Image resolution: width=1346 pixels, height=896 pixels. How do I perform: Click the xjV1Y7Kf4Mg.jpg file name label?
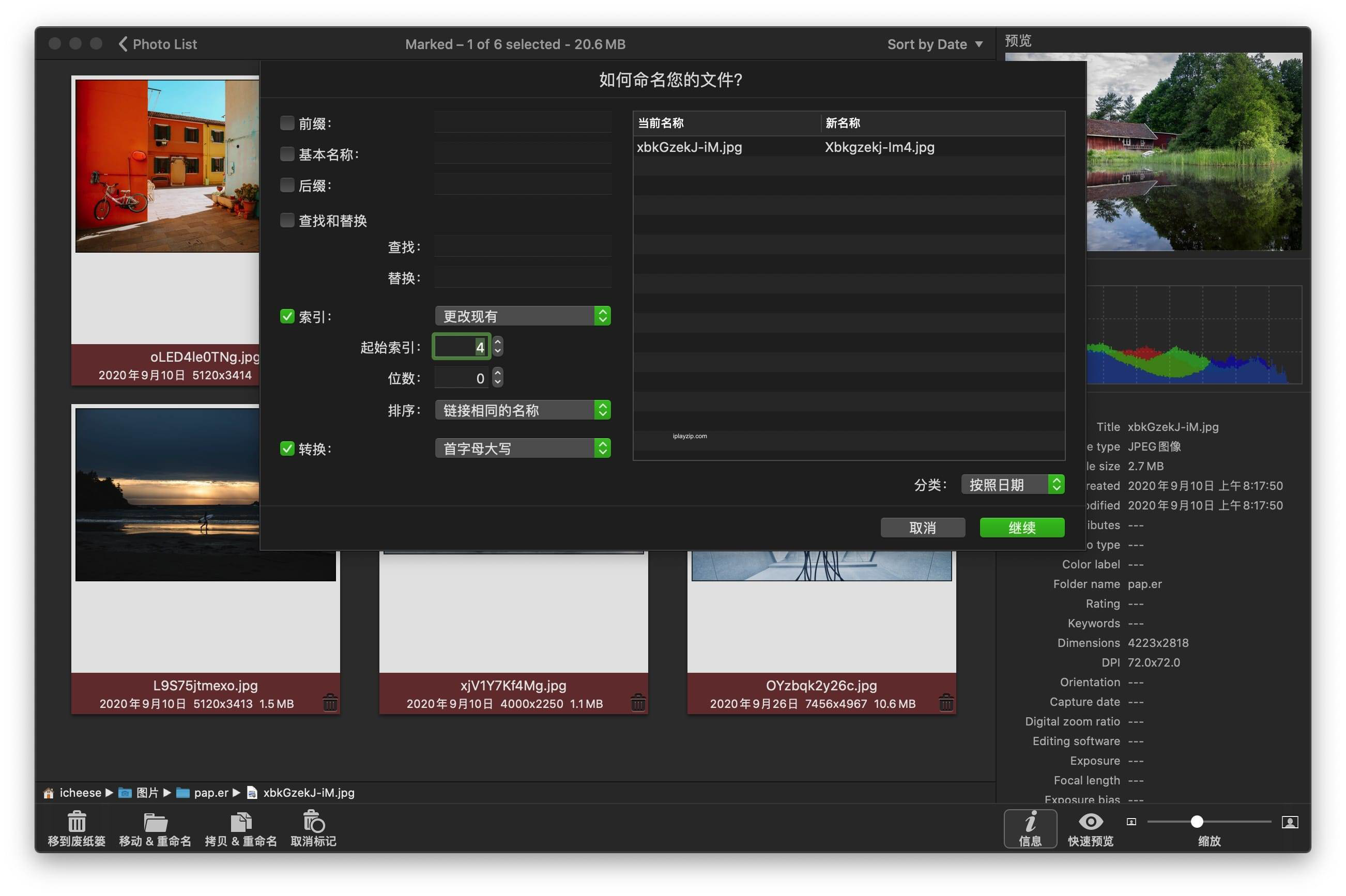point(513,685)
